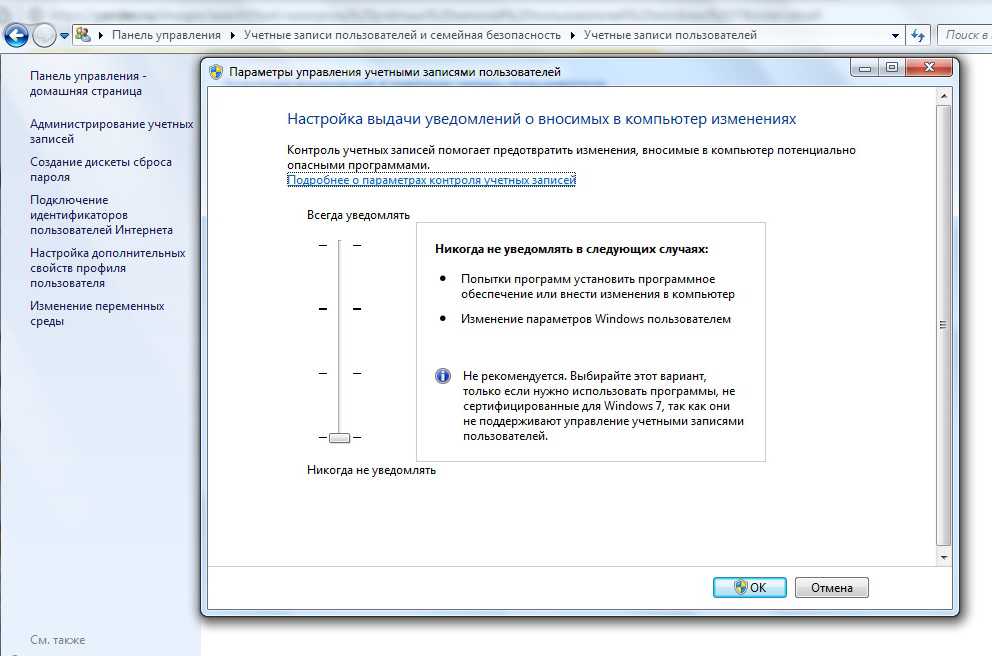Image resolution: width=992 pixels, height=656 pixels.
Task: Click 'Подробнее о параметрах контроля учетных записей' link
Action: [x=431, y=180]
